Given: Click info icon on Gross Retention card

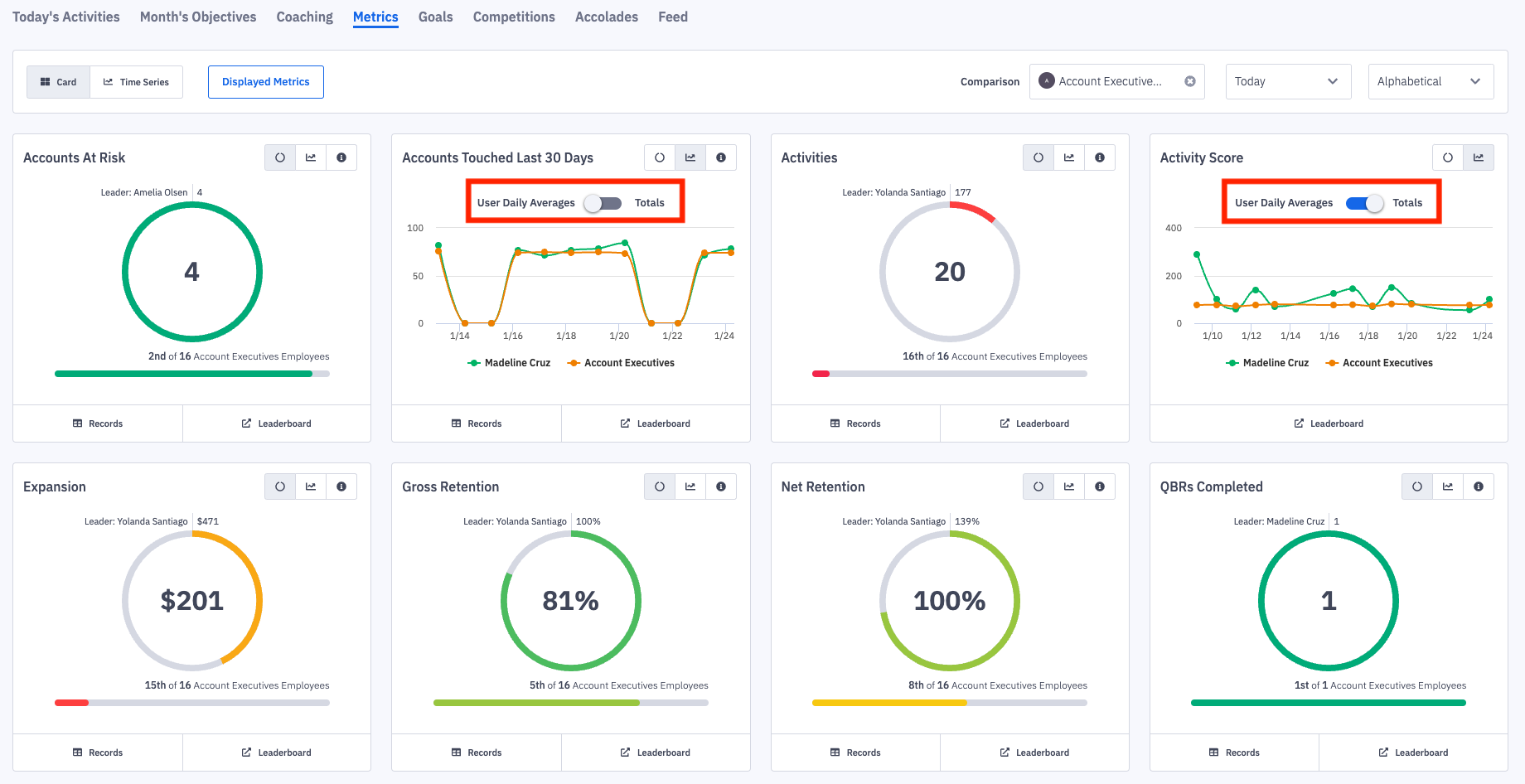Looking at the screenshot, I should pos(720,486).
